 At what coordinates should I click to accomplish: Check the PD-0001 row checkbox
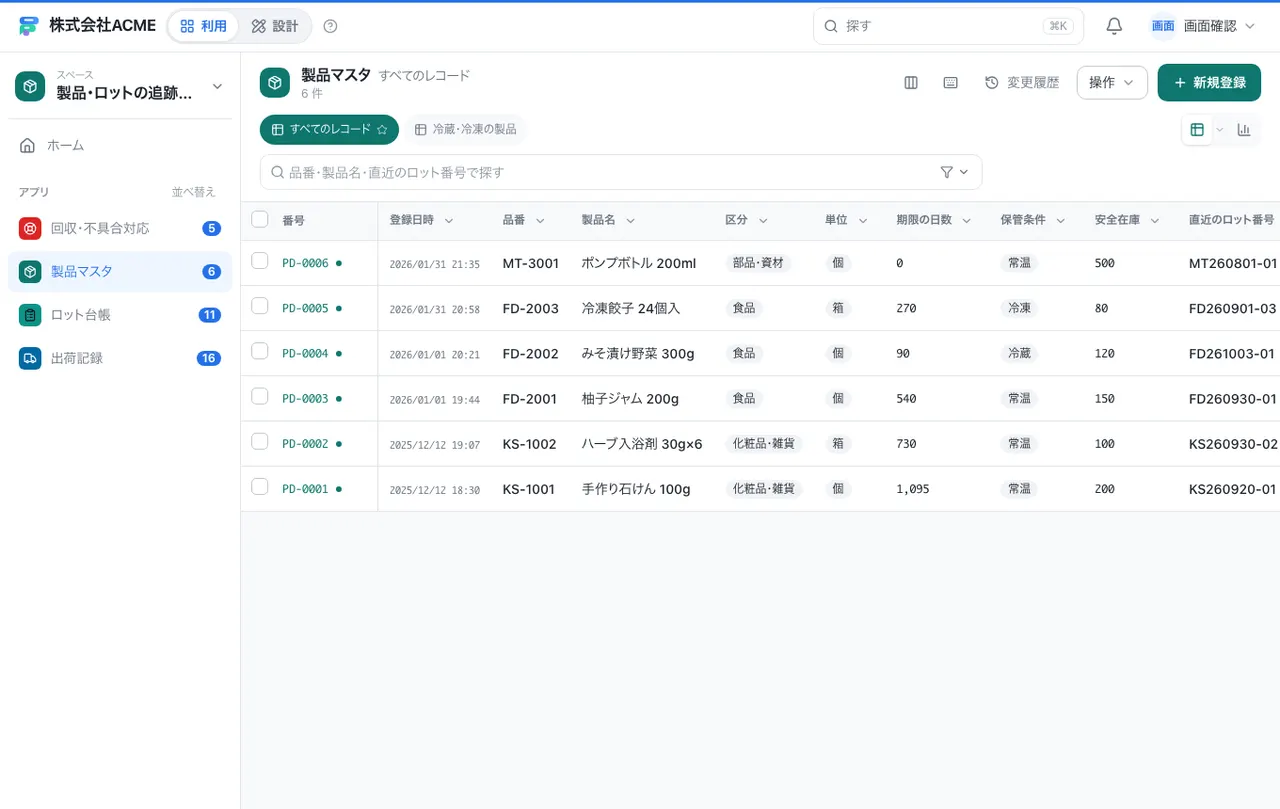point(260,486)
